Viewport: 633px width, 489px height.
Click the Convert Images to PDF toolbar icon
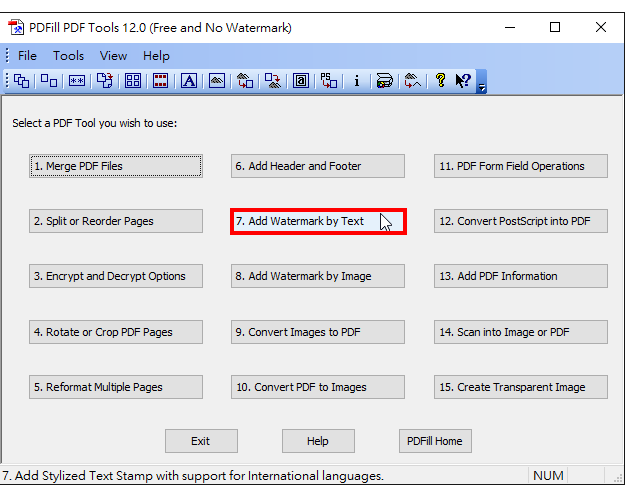click(x=245, y=81)
